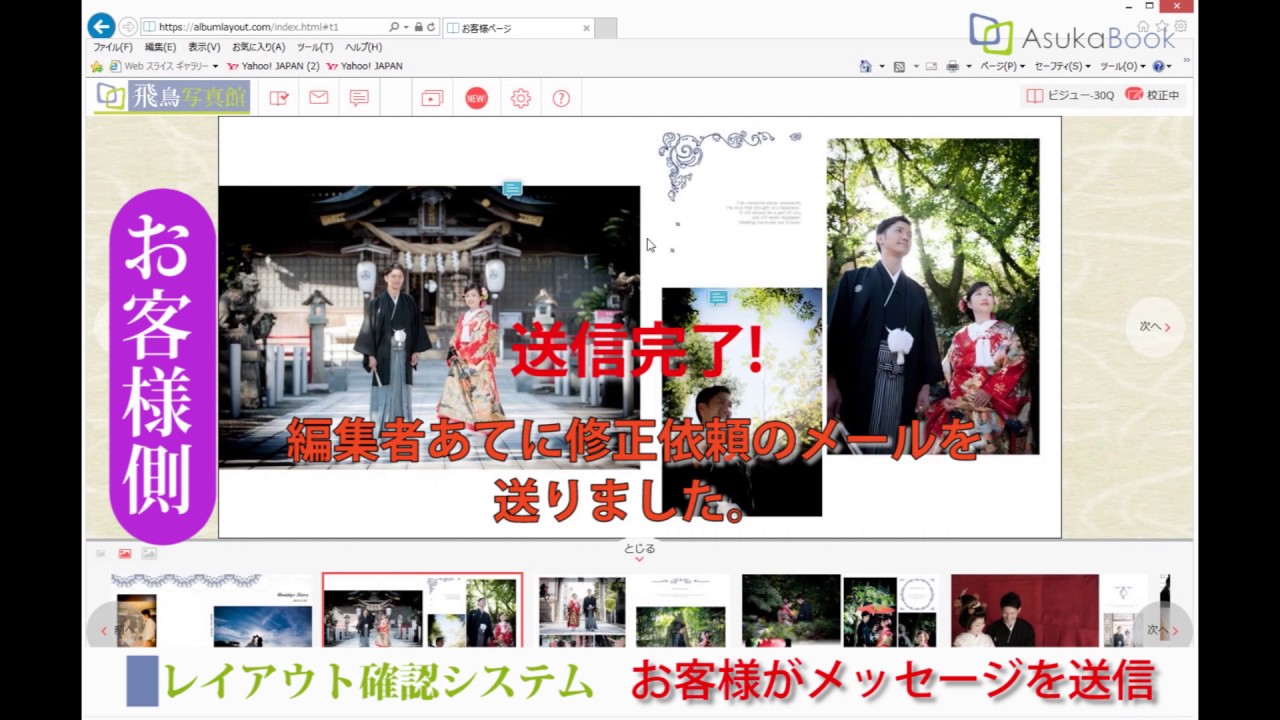Click the 飛島写真館 logo
Image resolution: width=1280 pixels, height=720 pixels.
tap(172, 97)
